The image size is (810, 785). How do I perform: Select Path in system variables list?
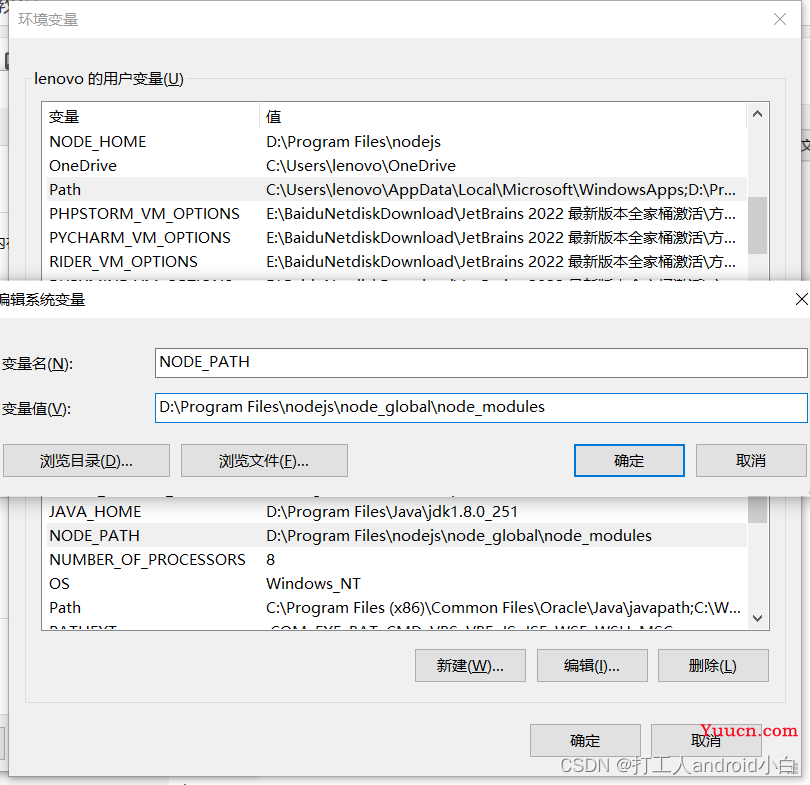coord(397,608)
